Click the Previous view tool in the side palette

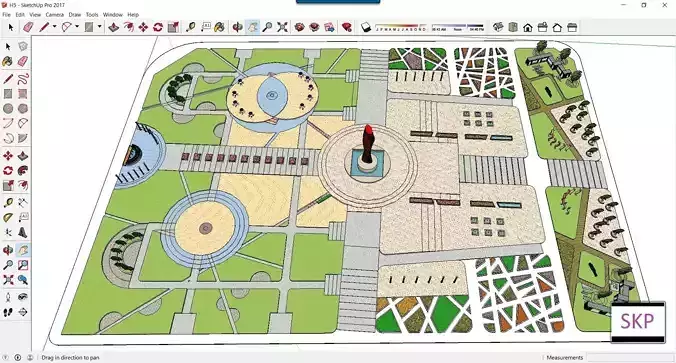coord(23,280)
